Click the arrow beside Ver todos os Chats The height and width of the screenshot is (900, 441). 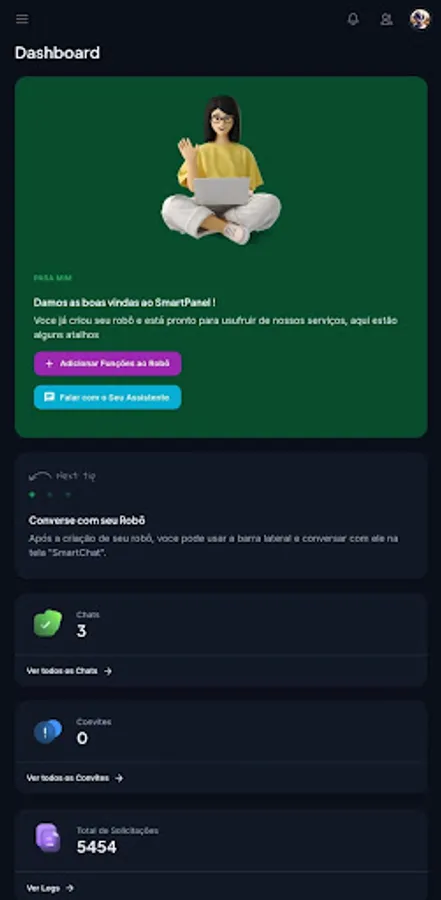click(108, 671)
